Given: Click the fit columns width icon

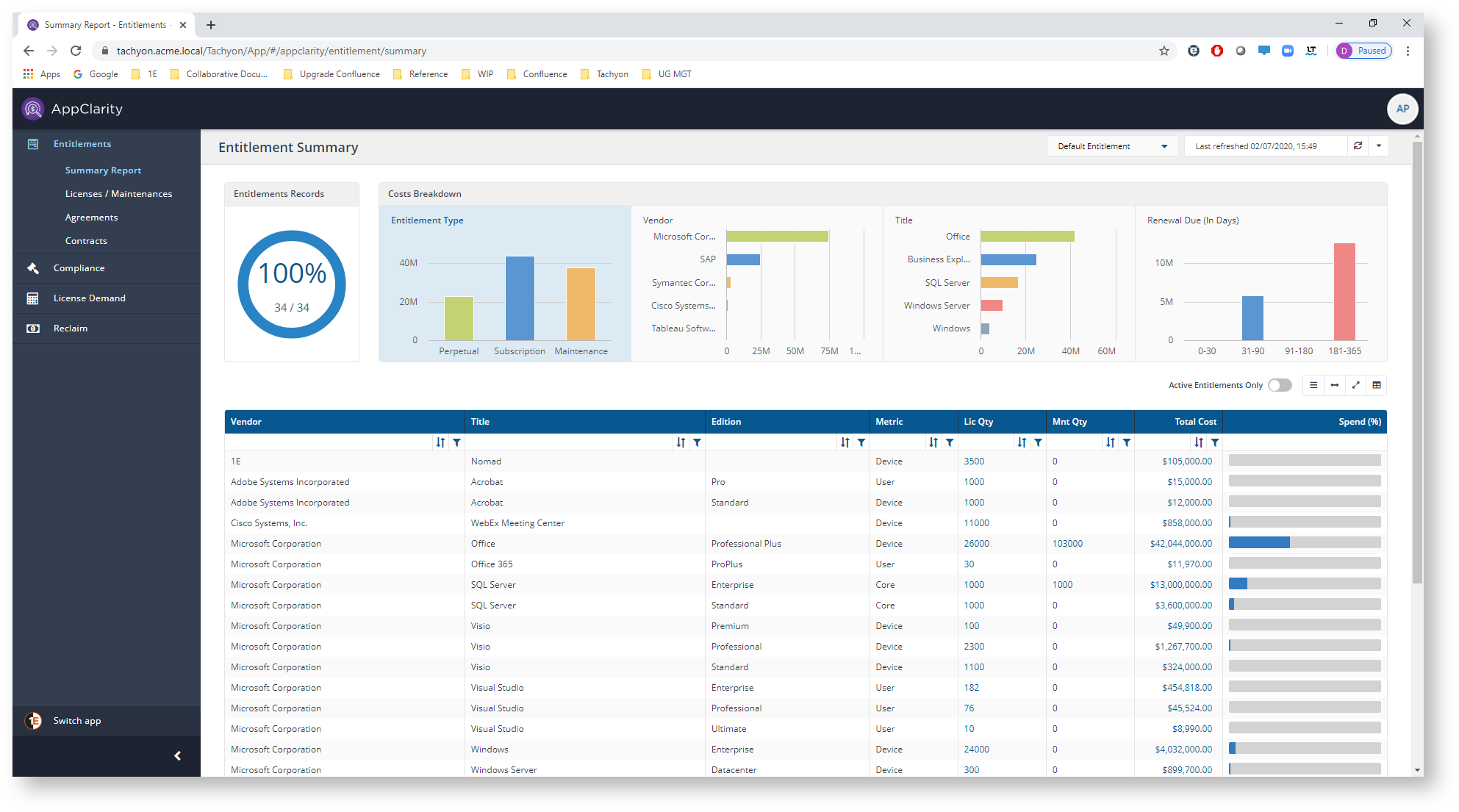Looking at the screenshot, I should (x=1335, y=385).
